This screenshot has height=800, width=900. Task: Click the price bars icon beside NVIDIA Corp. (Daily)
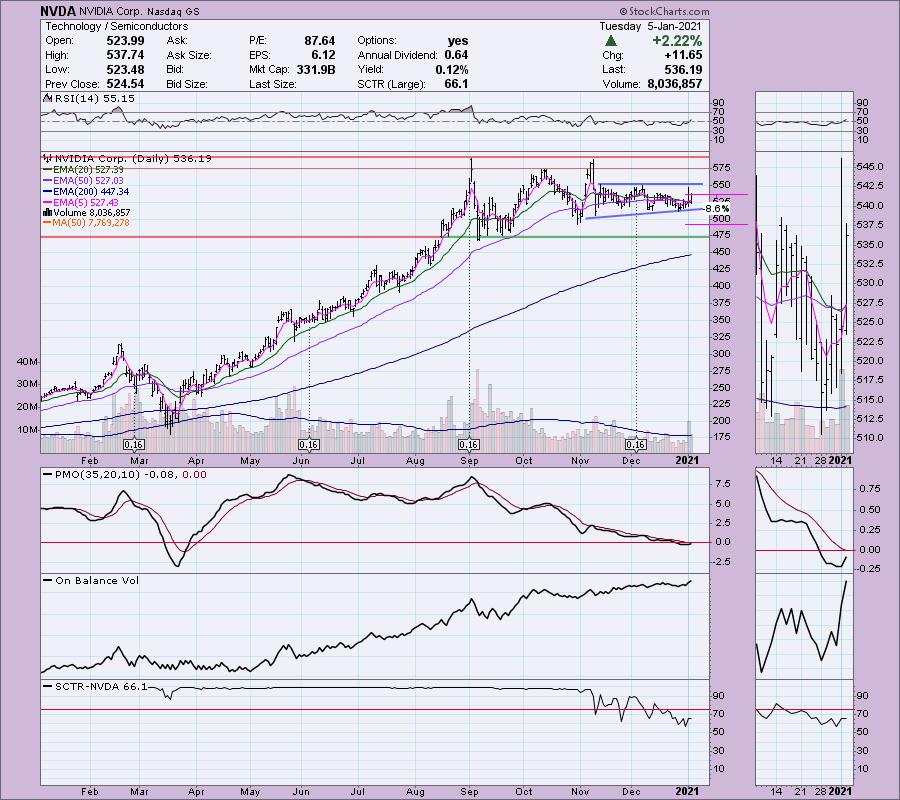pyautogui.click(x=47, y=158)
